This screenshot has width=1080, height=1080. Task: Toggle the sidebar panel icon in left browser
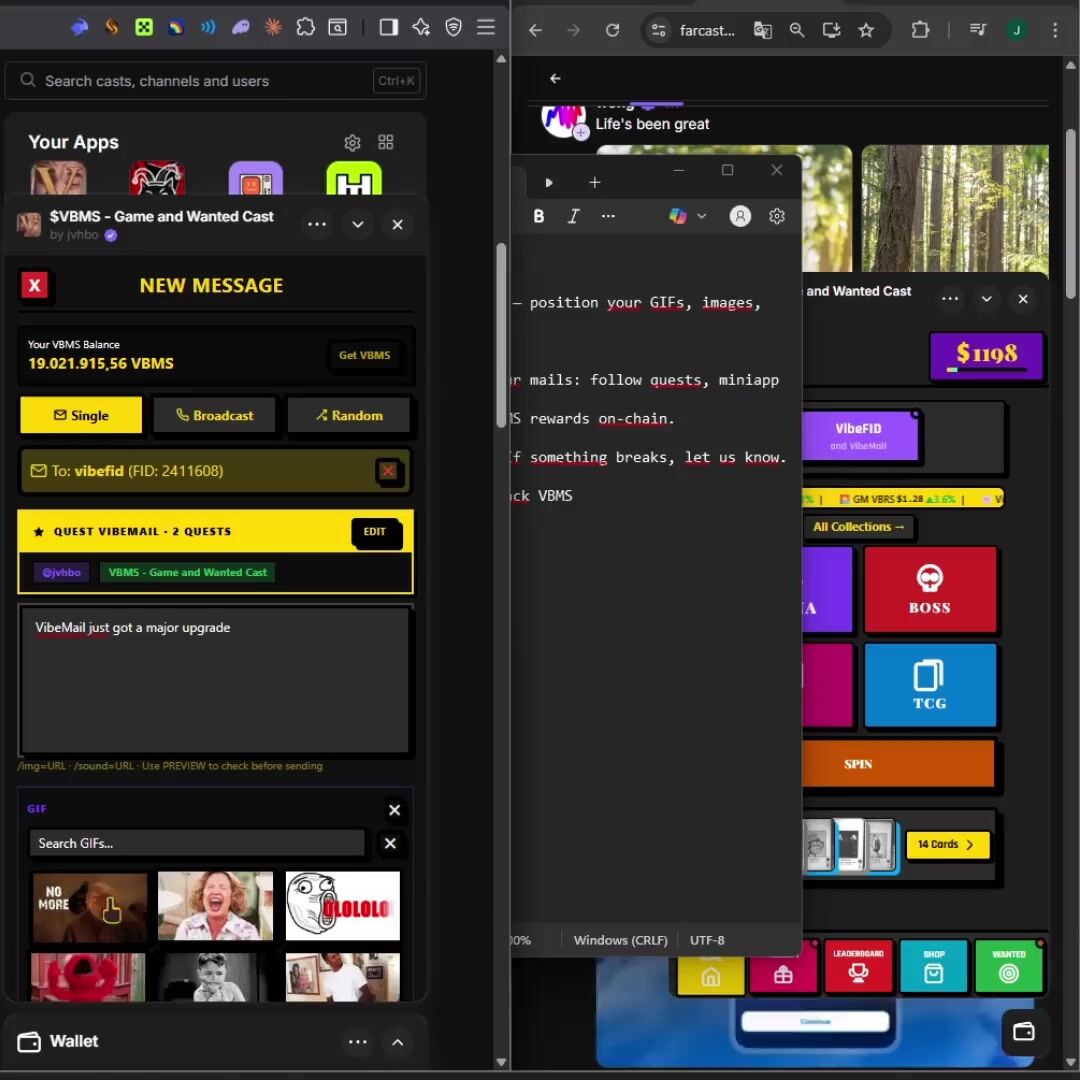[x=388, y=28]
